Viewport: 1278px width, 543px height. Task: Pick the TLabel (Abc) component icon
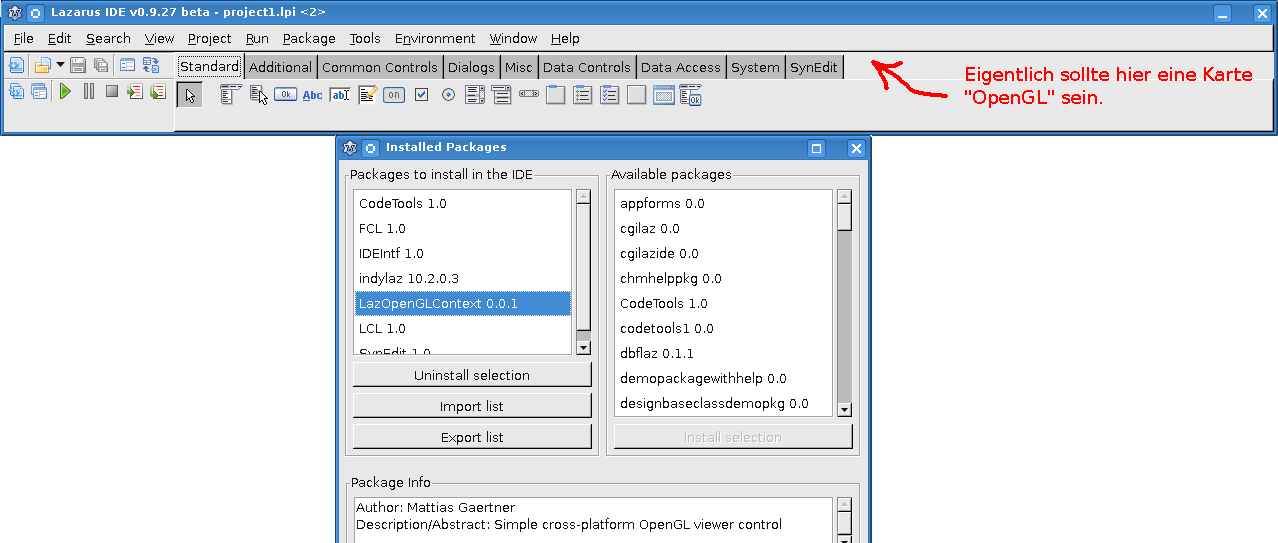(313, 95)
